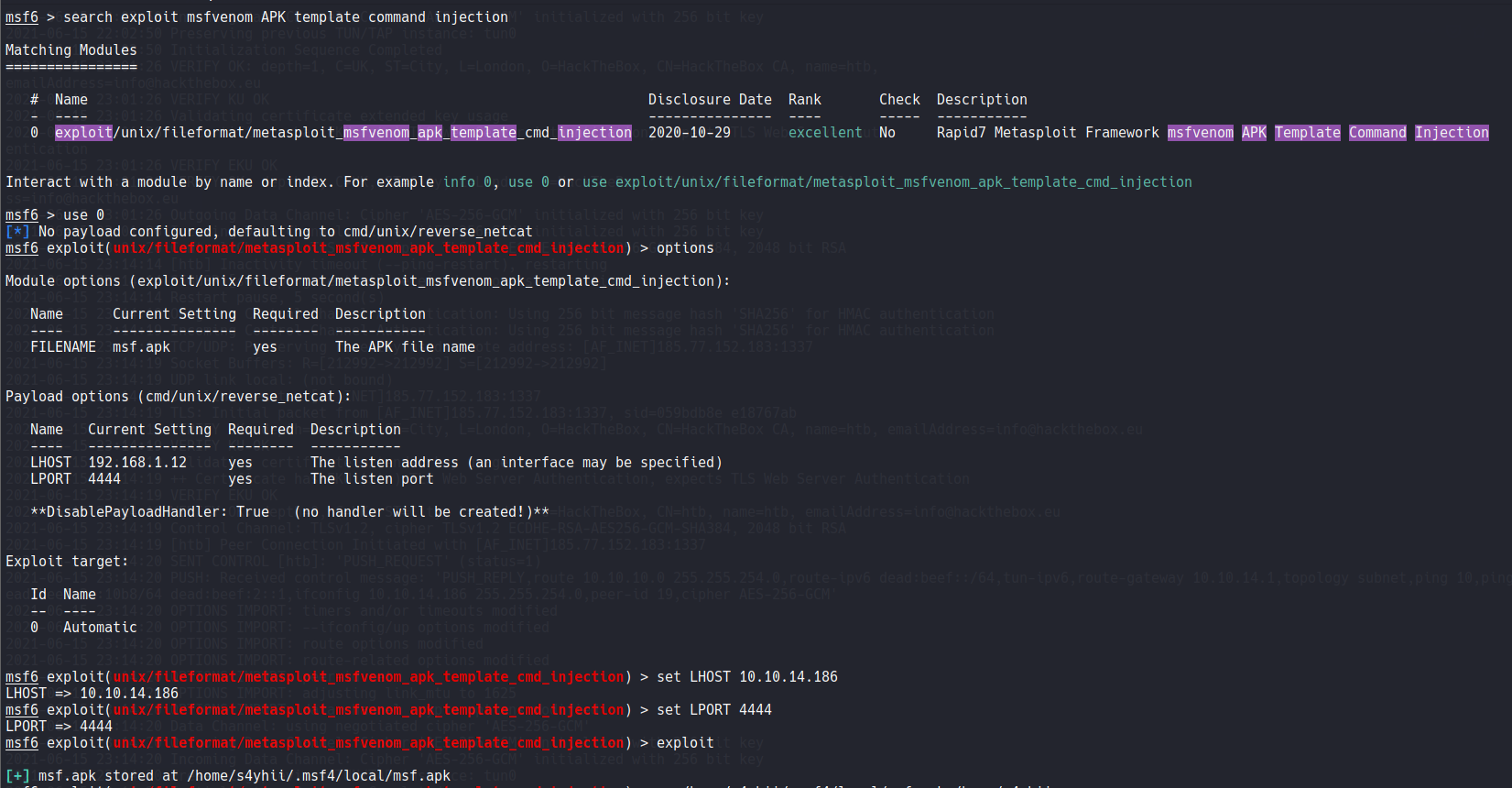This screenshot has width=1512, height=788.
Task: Click the 'Module options' heading line
Action: click(x=368, y=281)
